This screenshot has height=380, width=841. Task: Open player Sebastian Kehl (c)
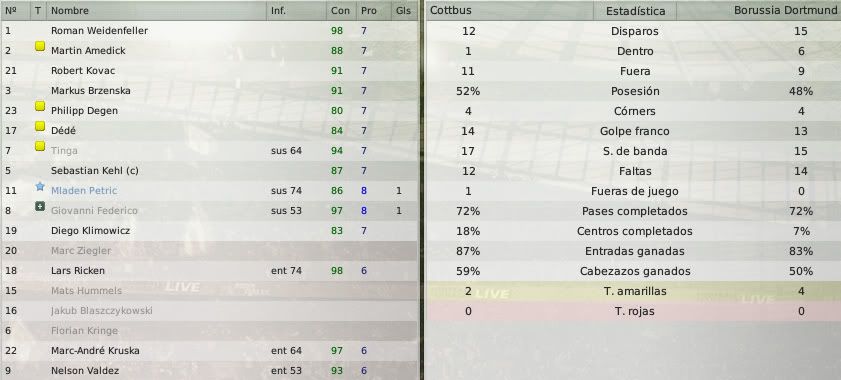pos(94,171)
